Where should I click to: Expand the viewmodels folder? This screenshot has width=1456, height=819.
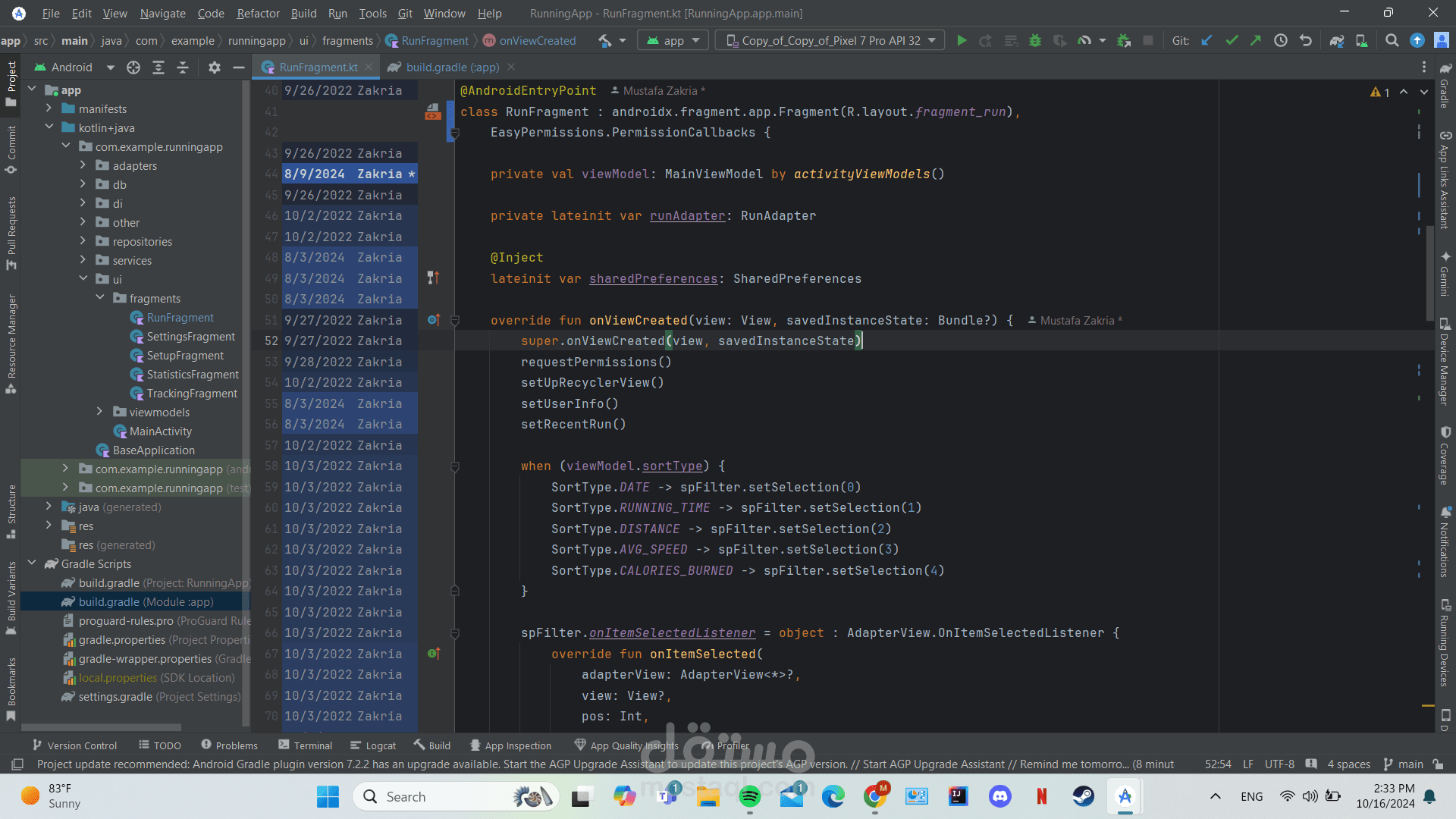coord(99,412)
